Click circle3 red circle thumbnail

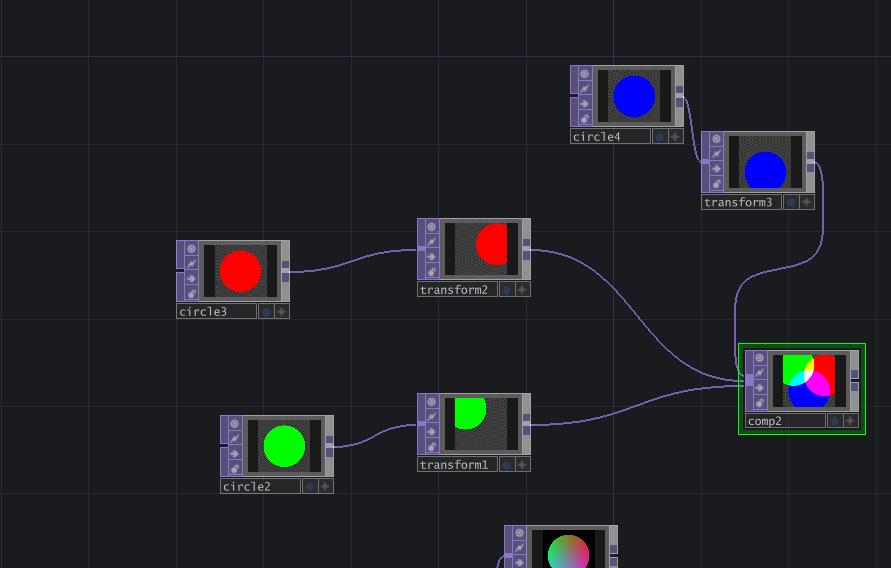pyautogui.click(x=240, y=271)
